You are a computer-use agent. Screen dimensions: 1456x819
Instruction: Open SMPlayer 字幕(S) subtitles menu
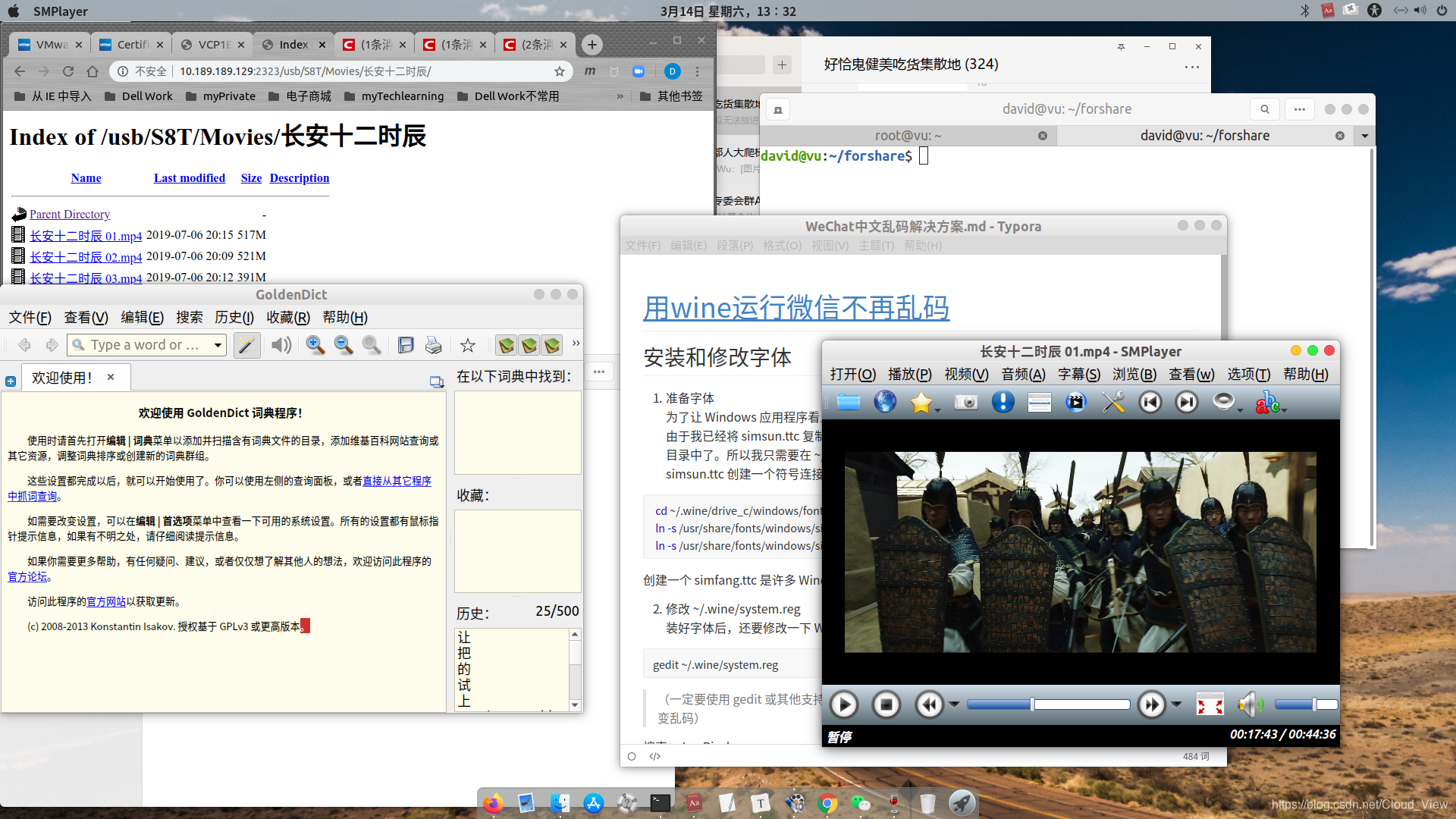[1078, 375]
